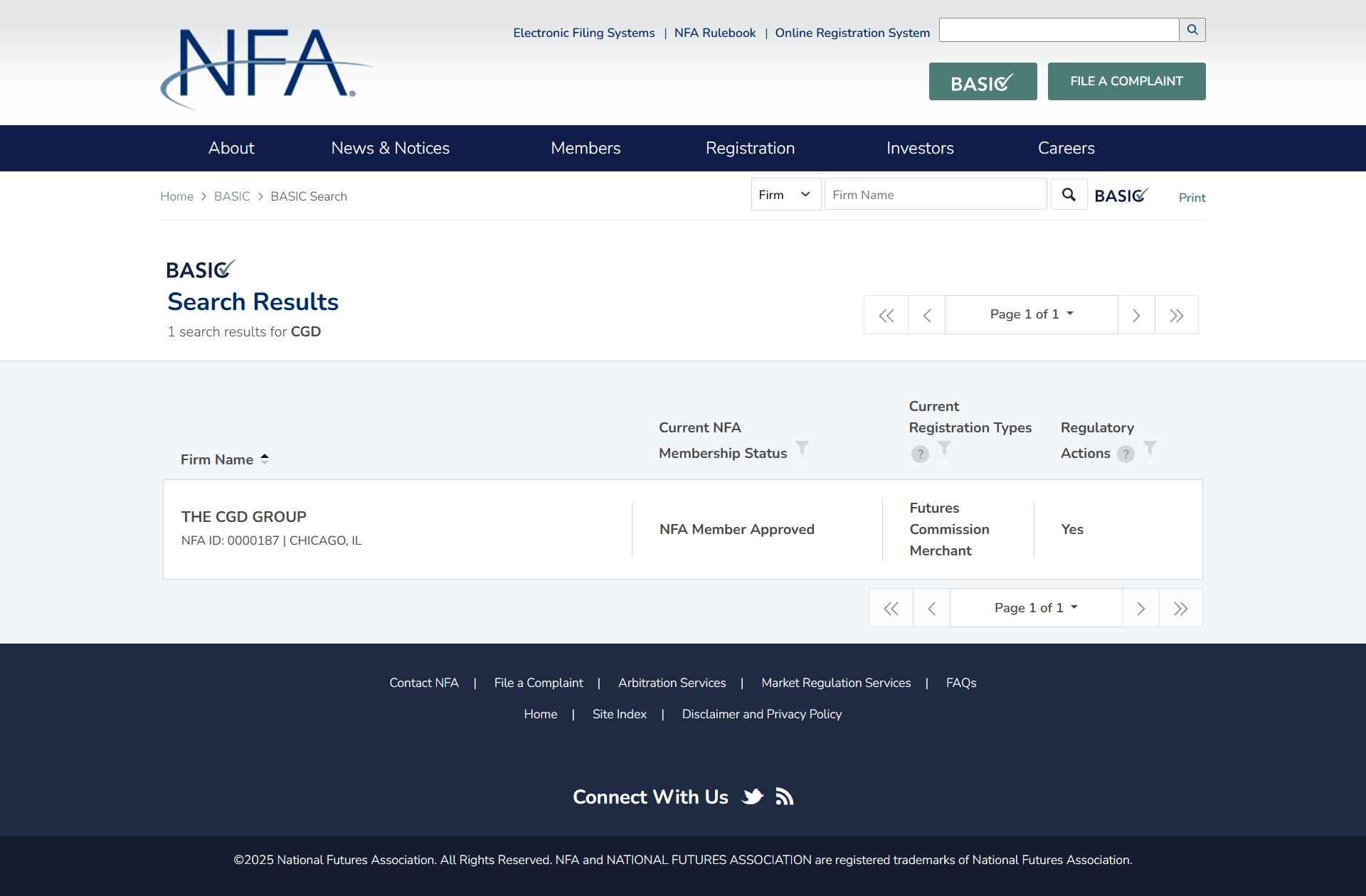Open the Investors menu

point(920,148)
